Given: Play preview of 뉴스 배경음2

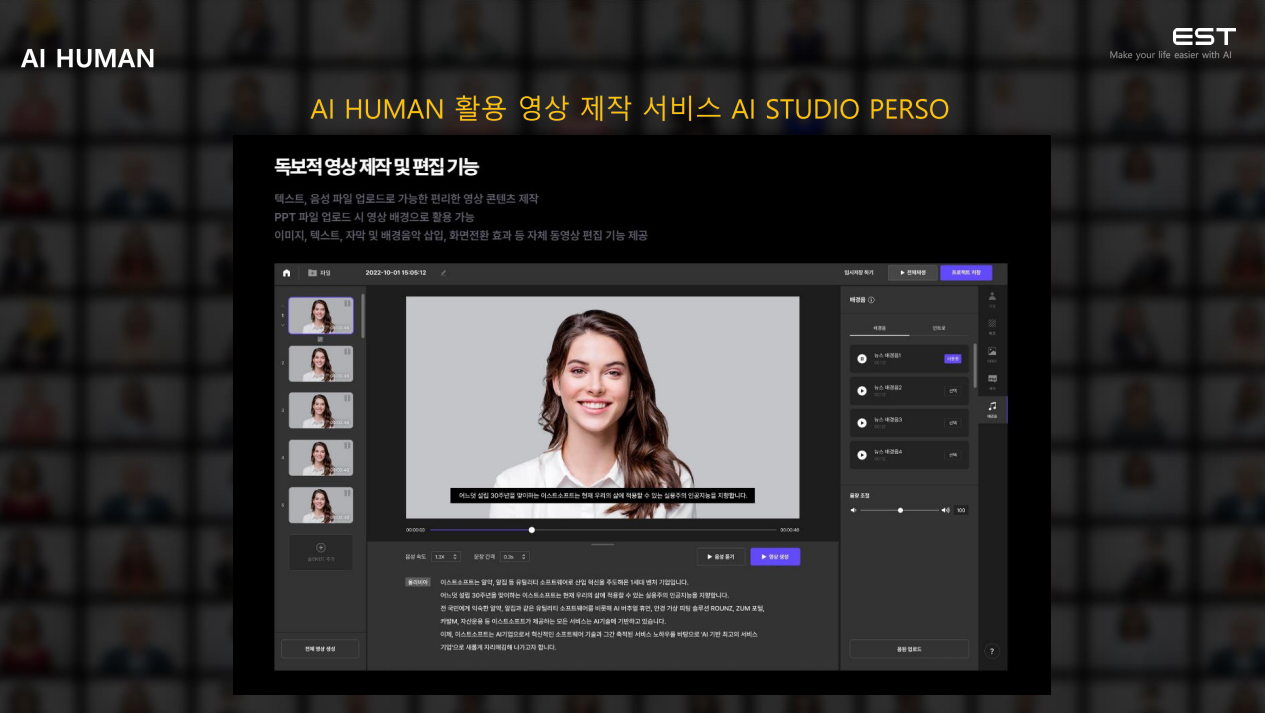Looking at the screenshot, I should tap(862, 391).
